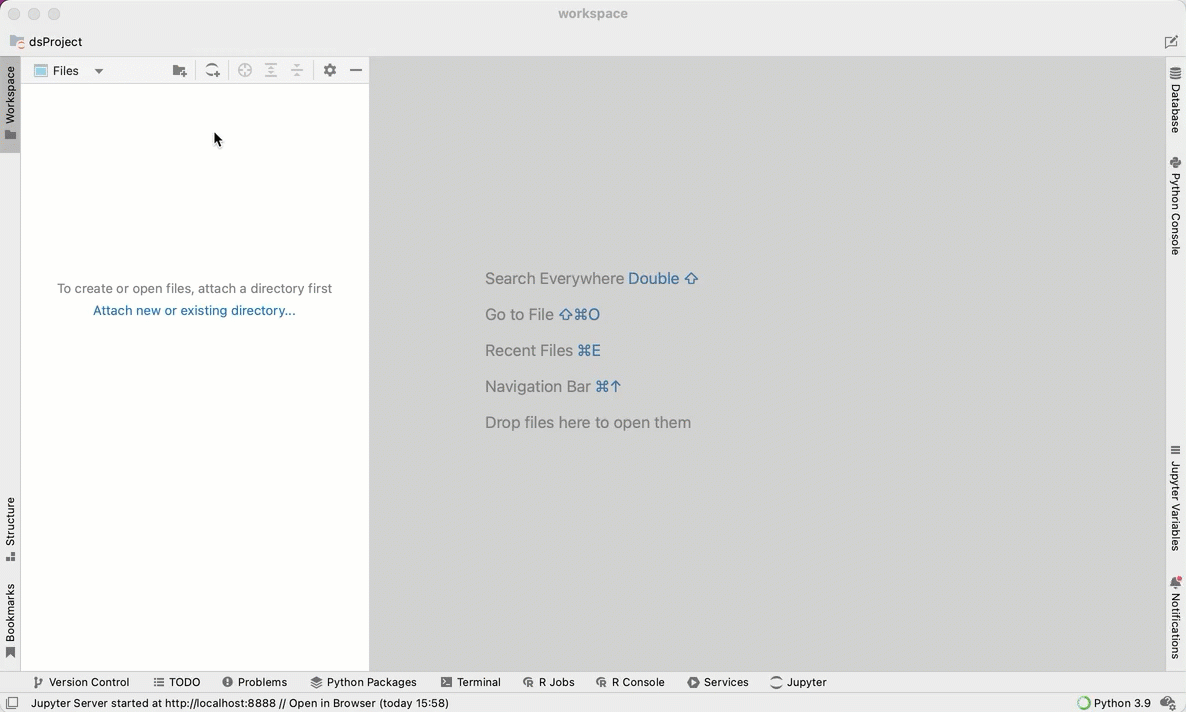Follow the Attach new or existing directory link
Screen dimensions: 1186x712
point(194,310)
